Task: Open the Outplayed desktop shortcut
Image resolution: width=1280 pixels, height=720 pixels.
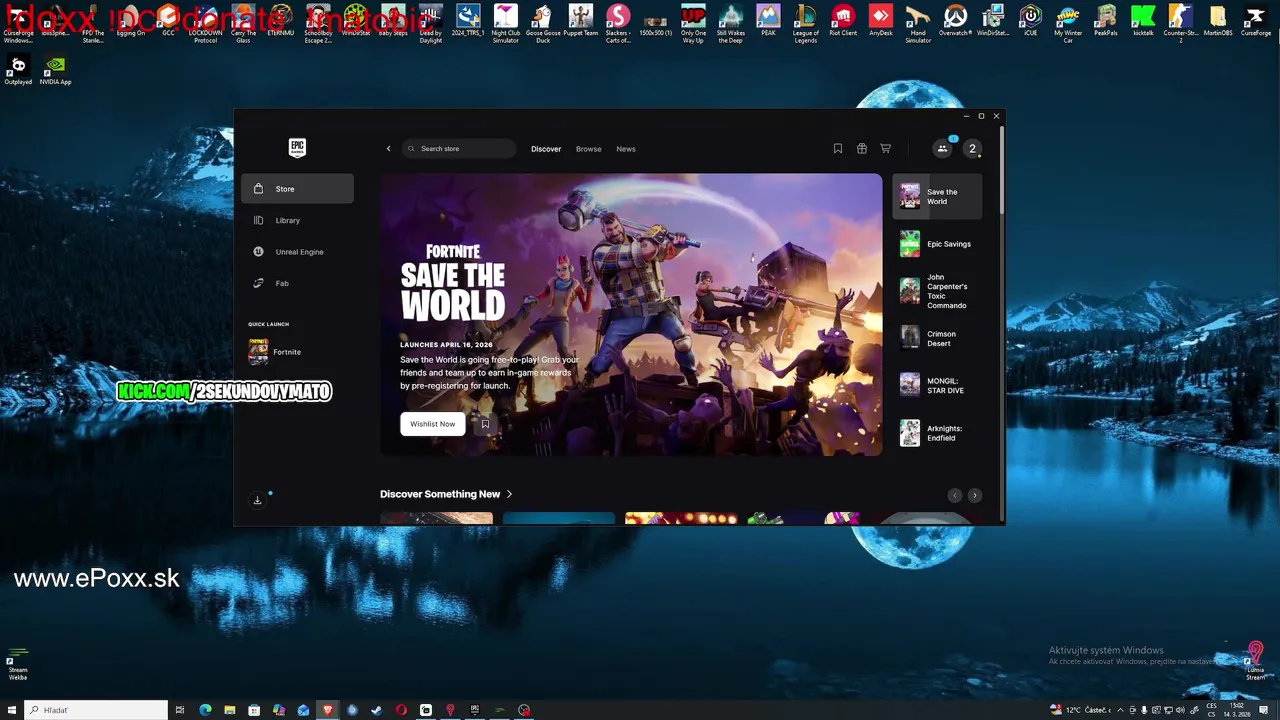Action: [x=18, y=69]
